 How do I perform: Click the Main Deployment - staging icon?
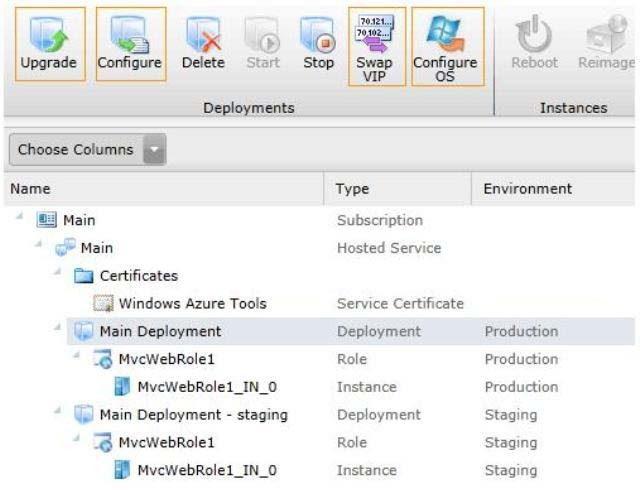click(84, 414)
